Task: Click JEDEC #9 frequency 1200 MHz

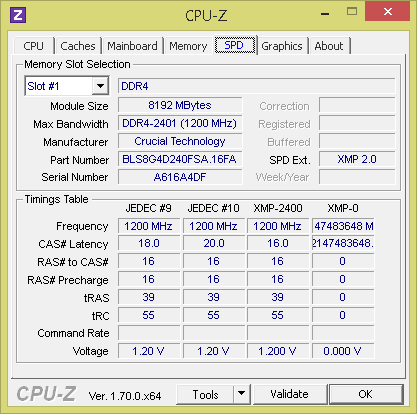Action: 149,226
